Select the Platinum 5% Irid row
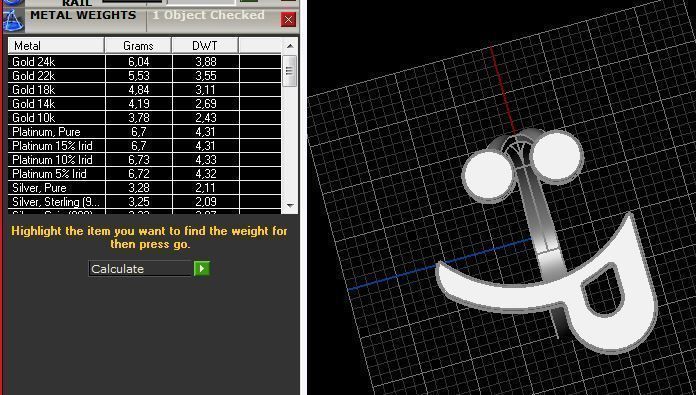 [145, 174]
